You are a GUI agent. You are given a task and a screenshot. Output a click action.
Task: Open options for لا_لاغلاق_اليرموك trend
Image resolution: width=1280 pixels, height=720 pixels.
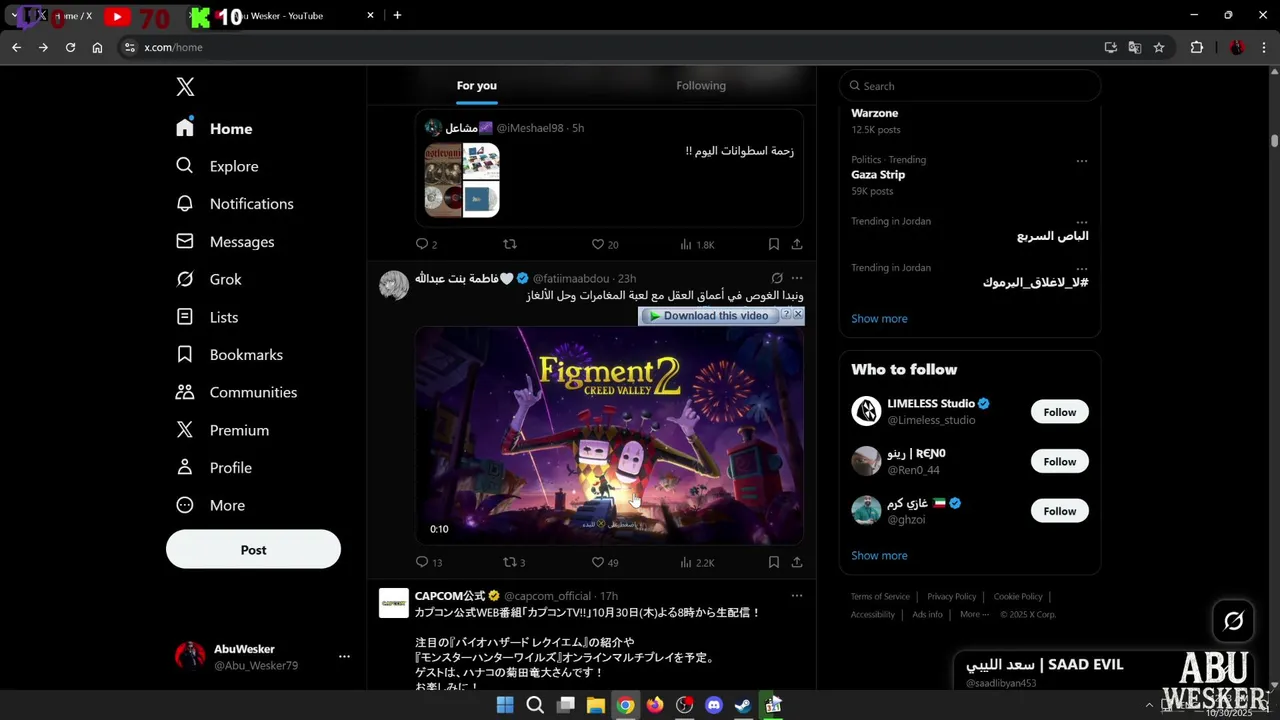[1081, 268]
